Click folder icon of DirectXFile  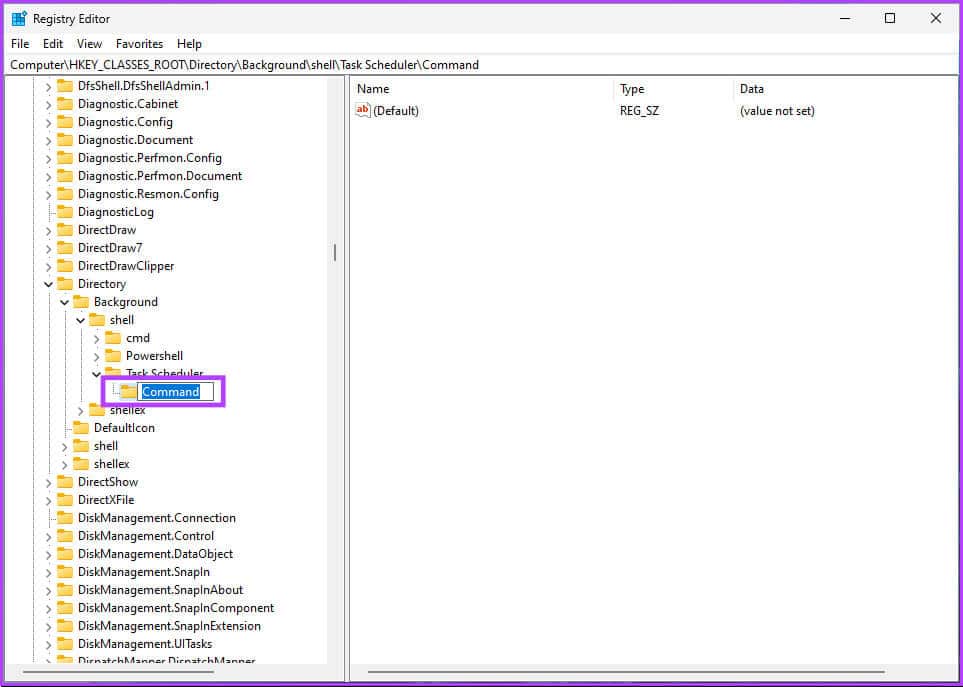coord(65,500)
